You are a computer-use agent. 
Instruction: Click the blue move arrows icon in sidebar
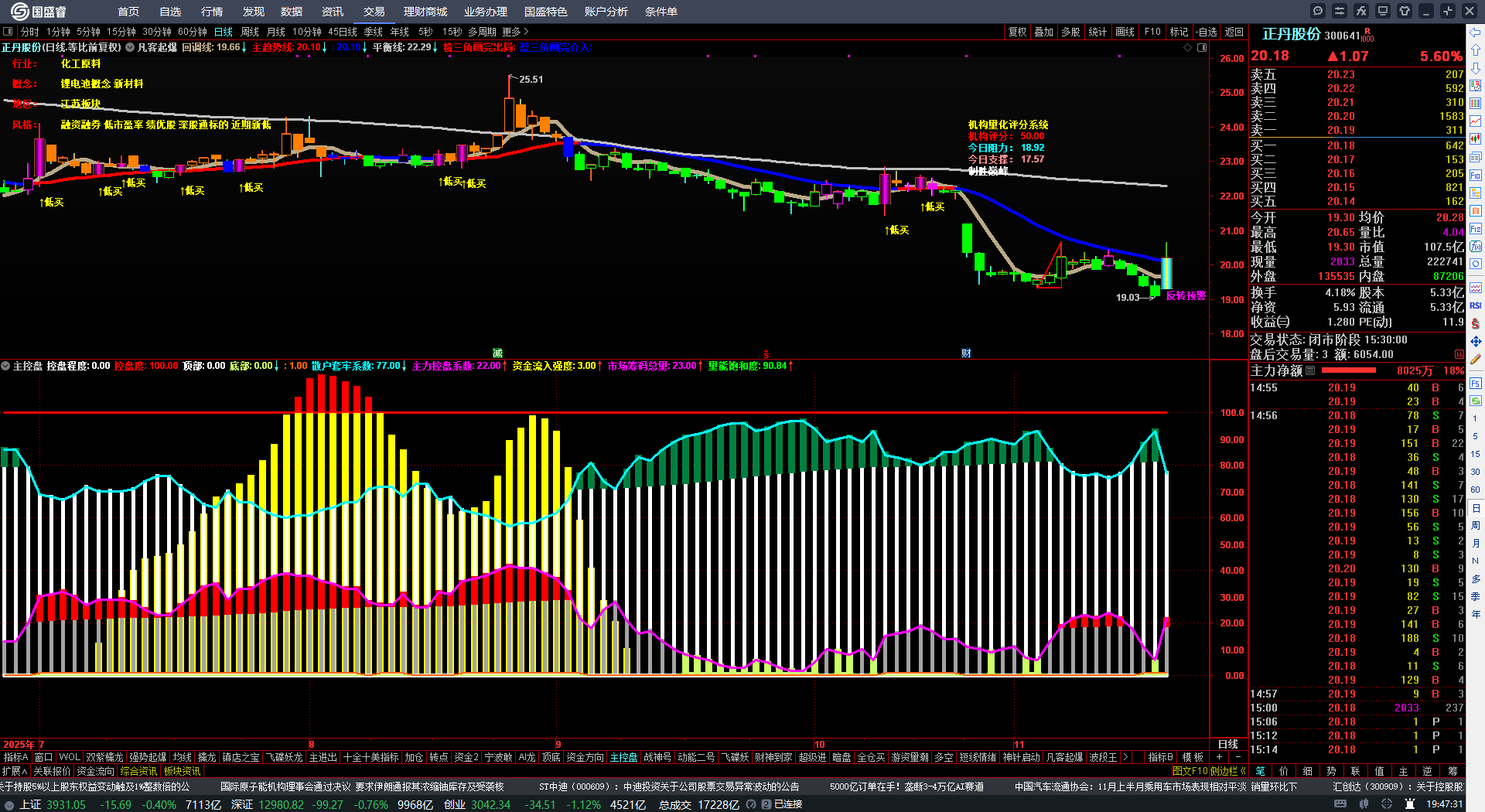tap(1476, 341)
